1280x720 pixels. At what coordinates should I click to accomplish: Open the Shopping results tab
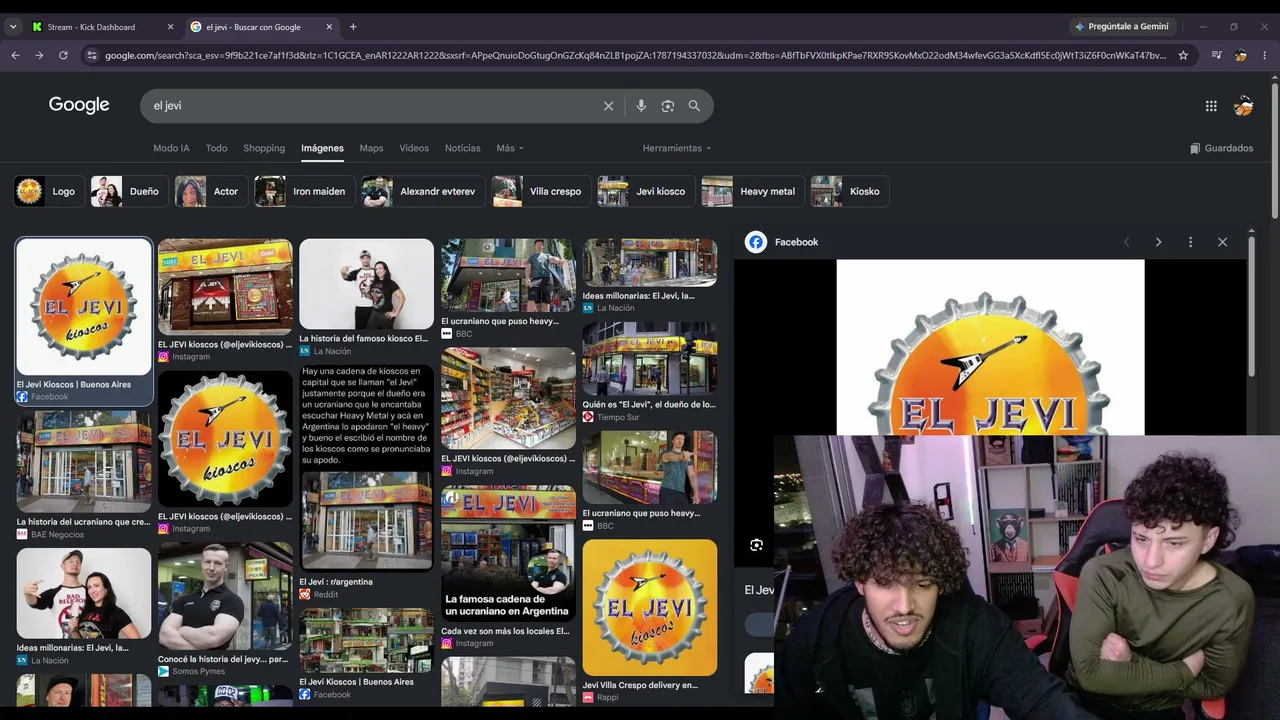264,148
